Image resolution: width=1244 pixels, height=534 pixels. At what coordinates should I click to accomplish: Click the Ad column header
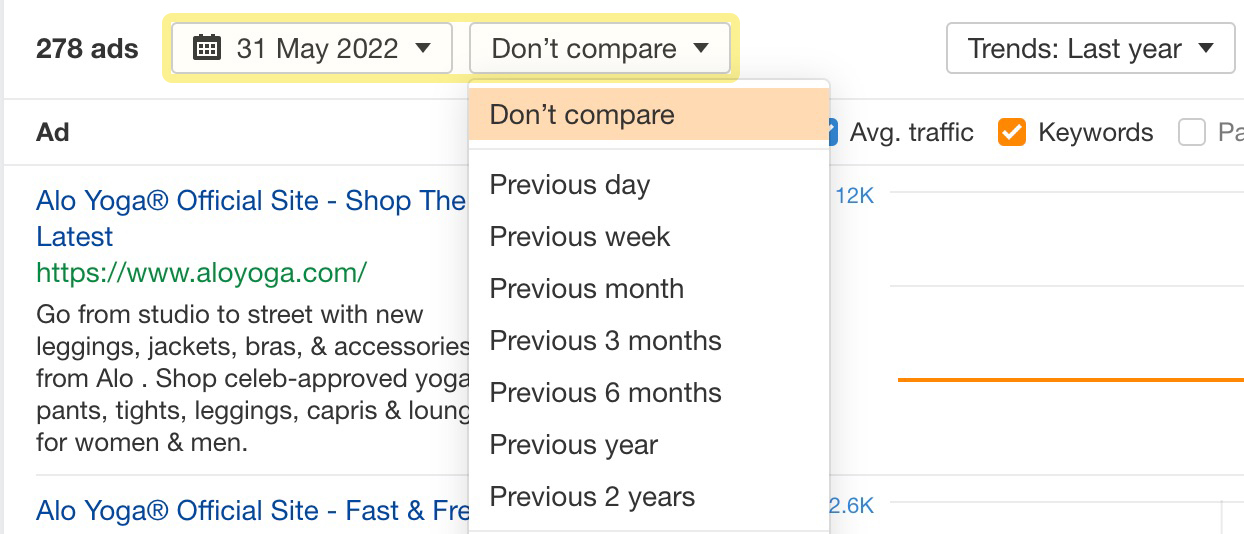click(x=53, y=132)
